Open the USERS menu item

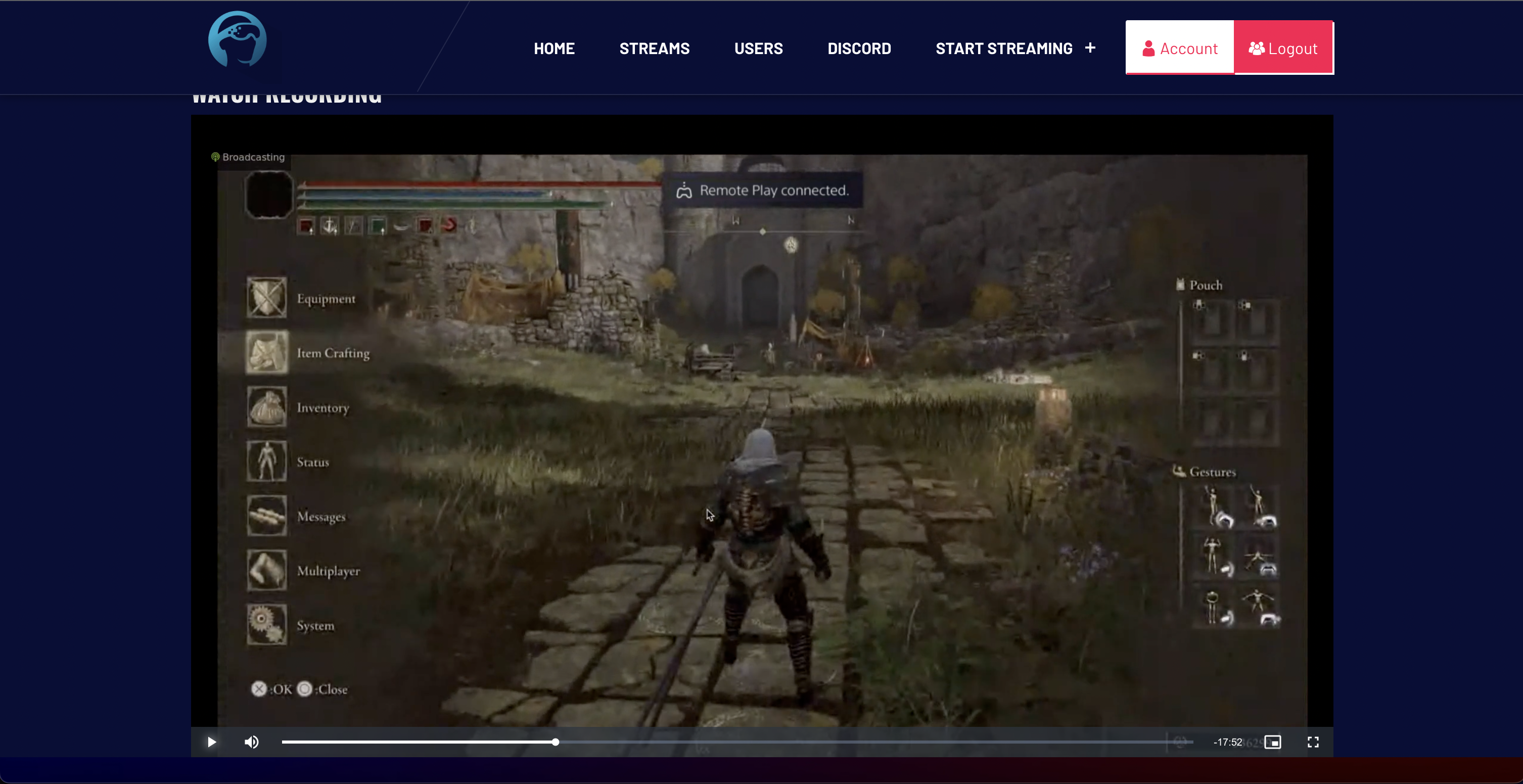point(758,49)
